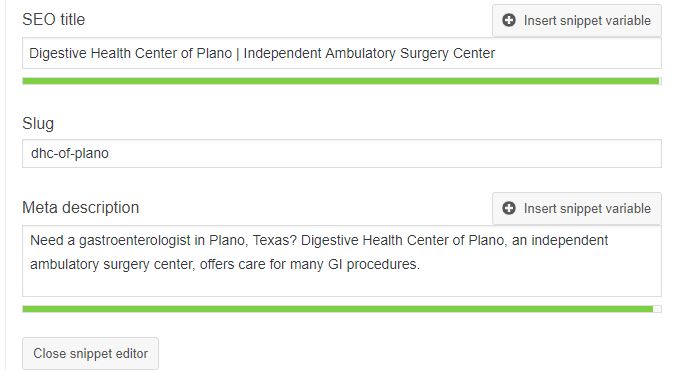Click 'GI procedures' text in meta description
677x370 pixels.
(374, 264)
